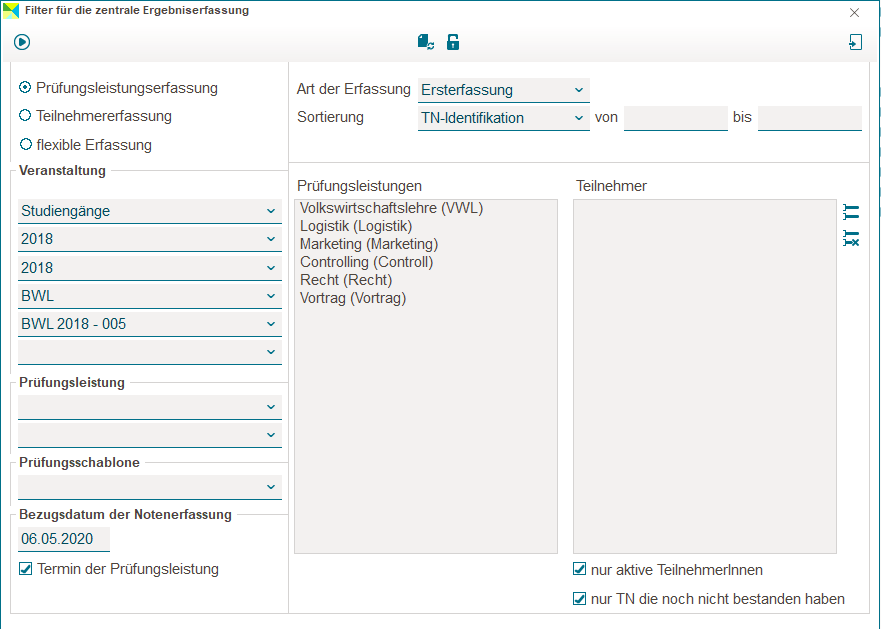Open the Art der Erfassung dropdown
881x629 pixels.
tap(504, 90)
